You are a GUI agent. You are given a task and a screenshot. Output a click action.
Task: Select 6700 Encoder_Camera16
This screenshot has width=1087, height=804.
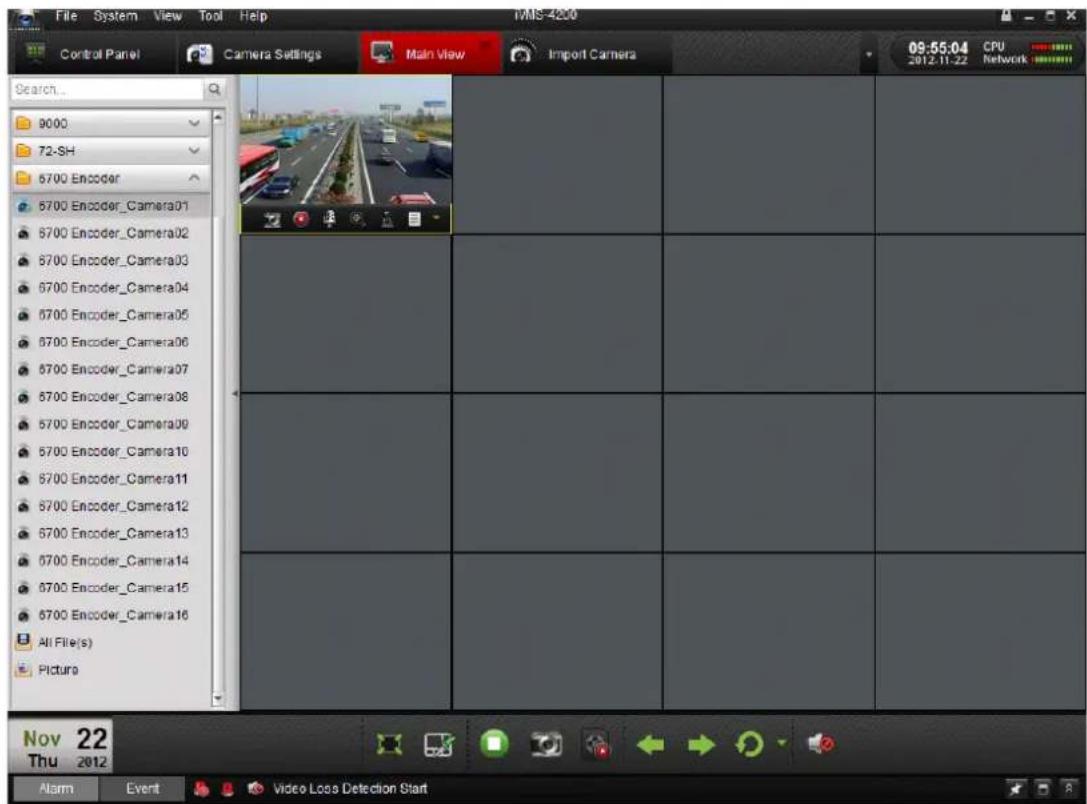111,615
